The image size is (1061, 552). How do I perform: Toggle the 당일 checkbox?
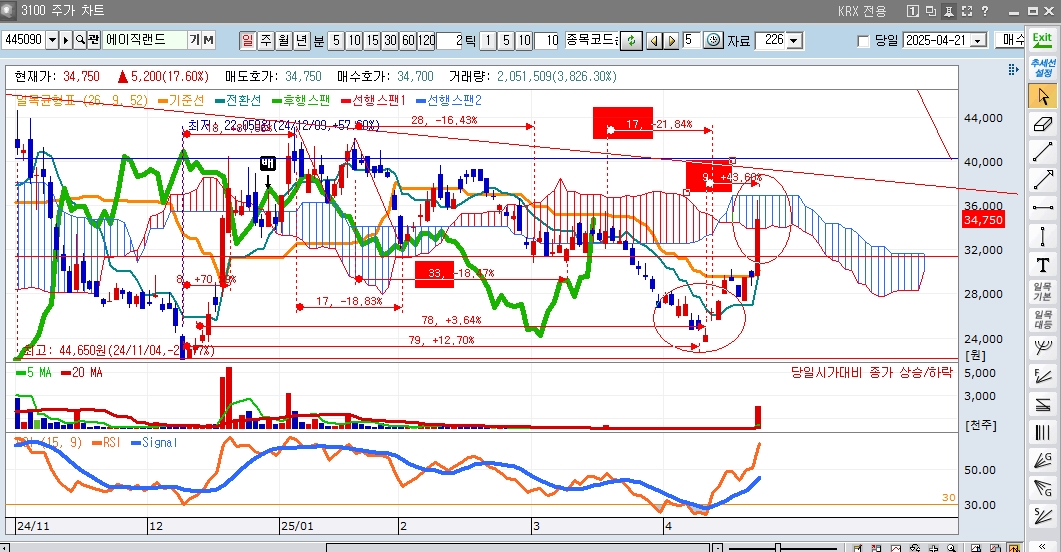tap(863, 41)
